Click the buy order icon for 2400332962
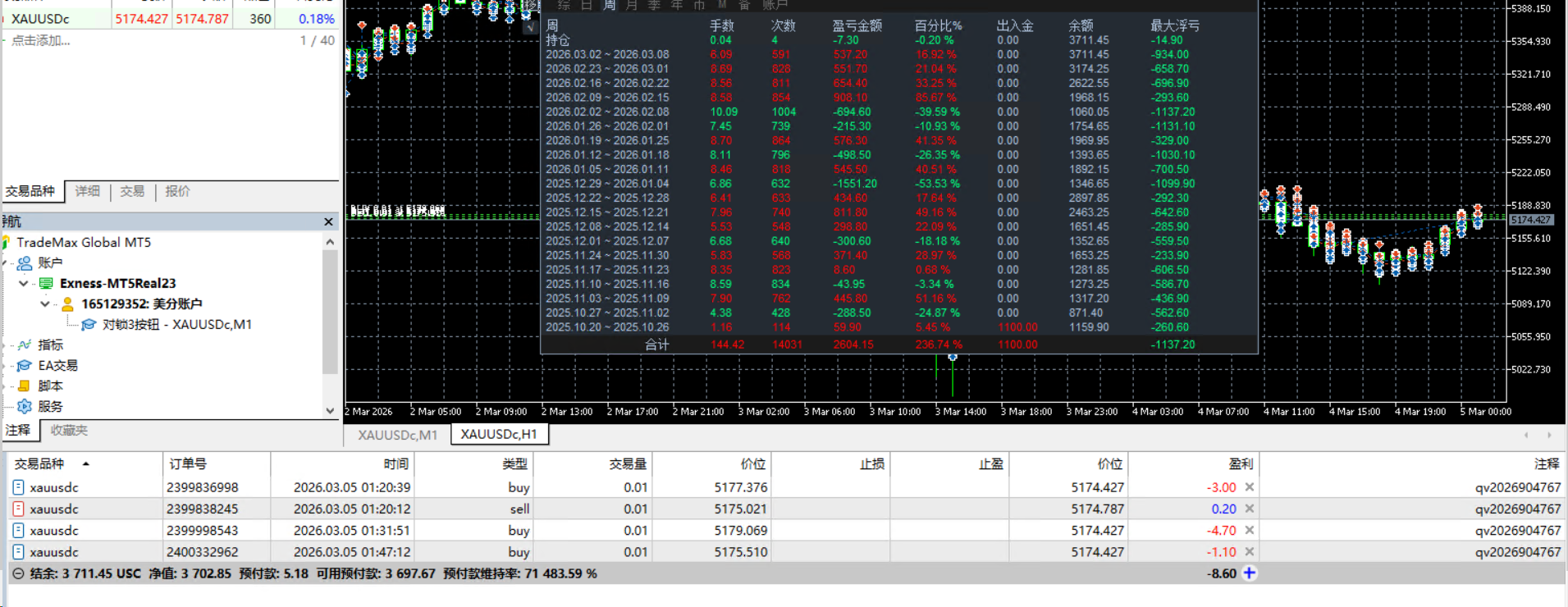This screenshot has height=607, width=1568. pos(18,552)
